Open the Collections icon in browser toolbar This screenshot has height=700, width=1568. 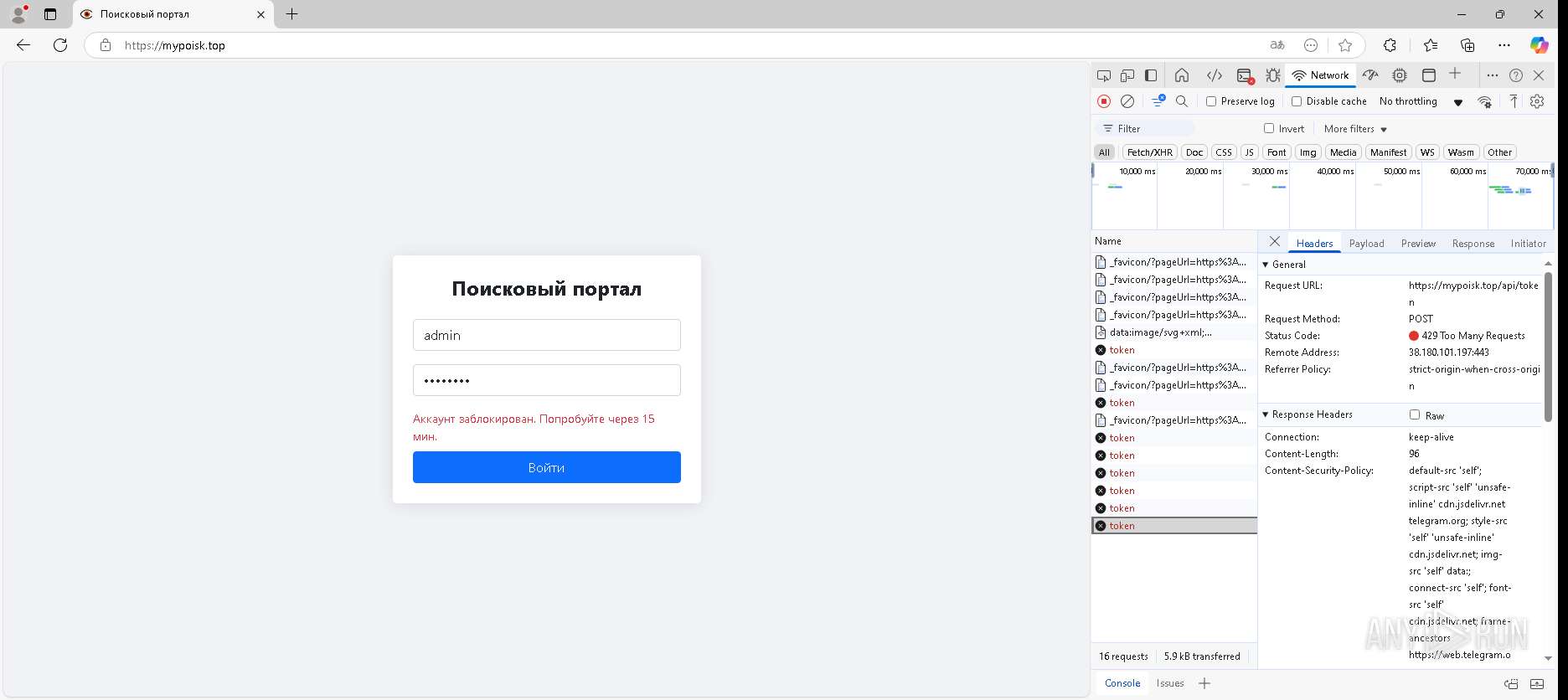pos(1467,45)
